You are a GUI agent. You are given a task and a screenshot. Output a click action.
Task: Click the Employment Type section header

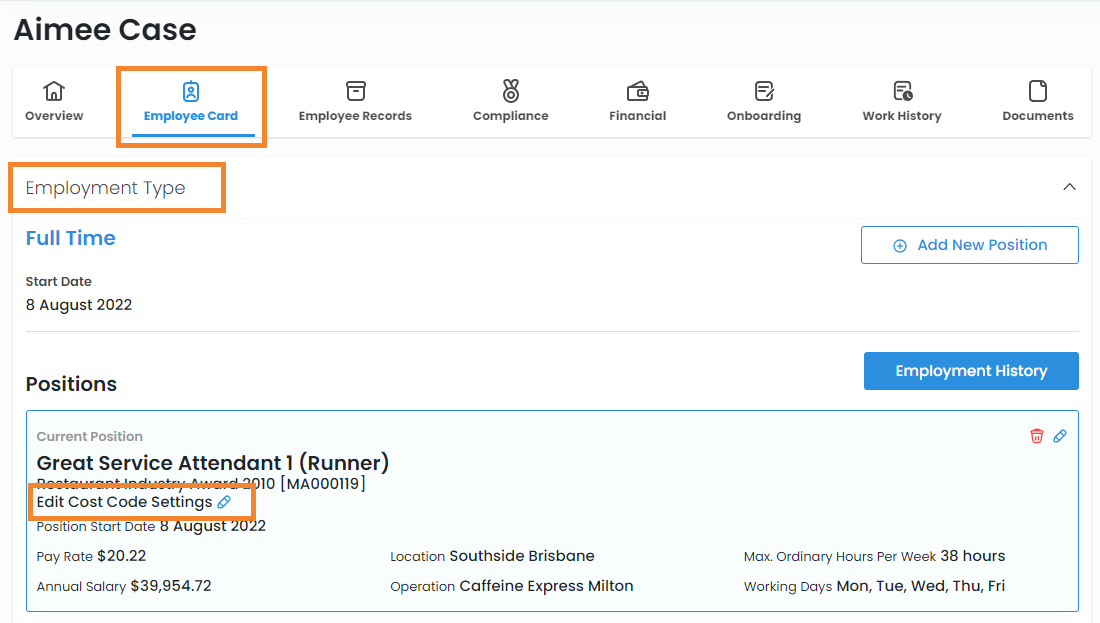pyautogui.click(x=105, y=188)
